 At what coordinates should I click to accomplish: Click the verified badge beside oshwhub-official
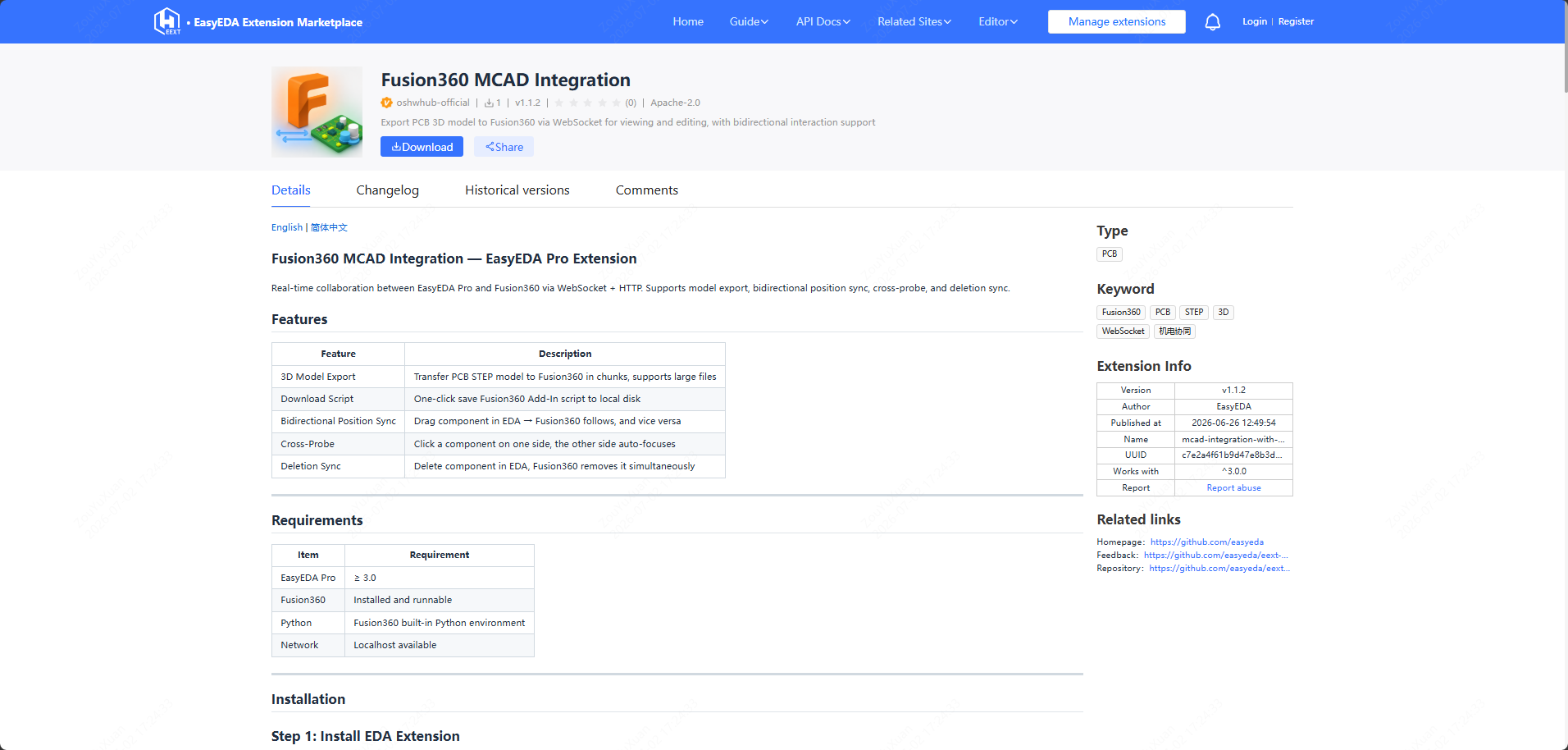386,103
